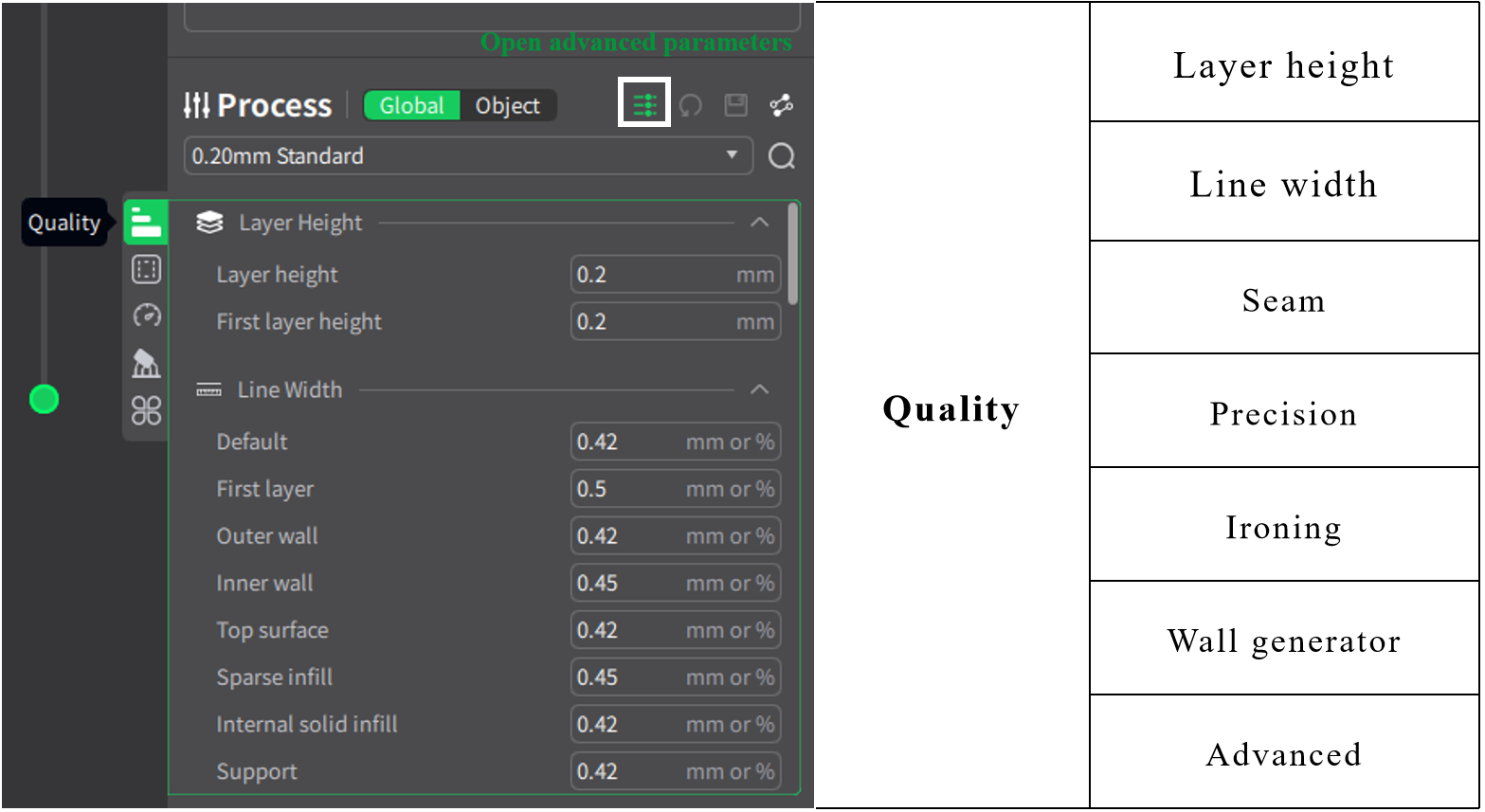Click the save preset icon
The height and width of the screenshot is (812, 1485).
click(x=736, y=105)
